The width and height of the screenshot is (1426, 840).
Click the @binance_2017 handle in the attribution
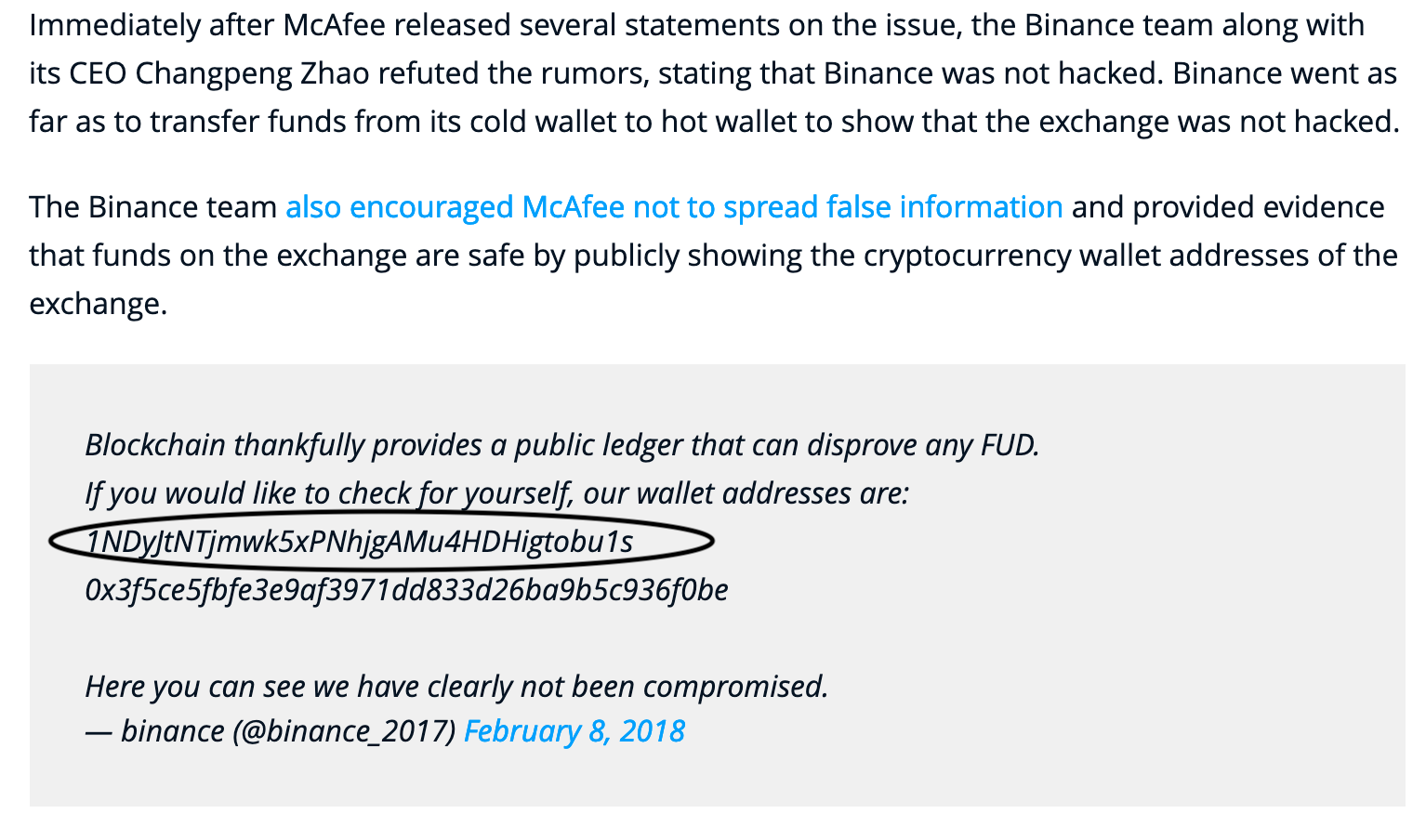[x=343, y=731]
